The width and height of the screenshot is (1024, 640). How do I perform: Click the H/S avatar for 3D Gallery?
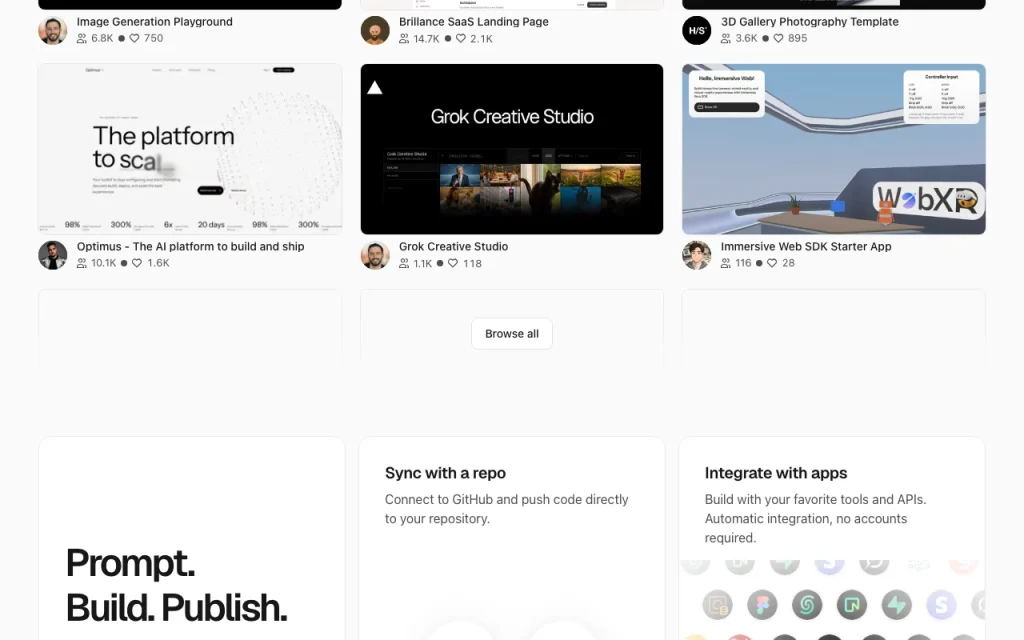[697, 30]
